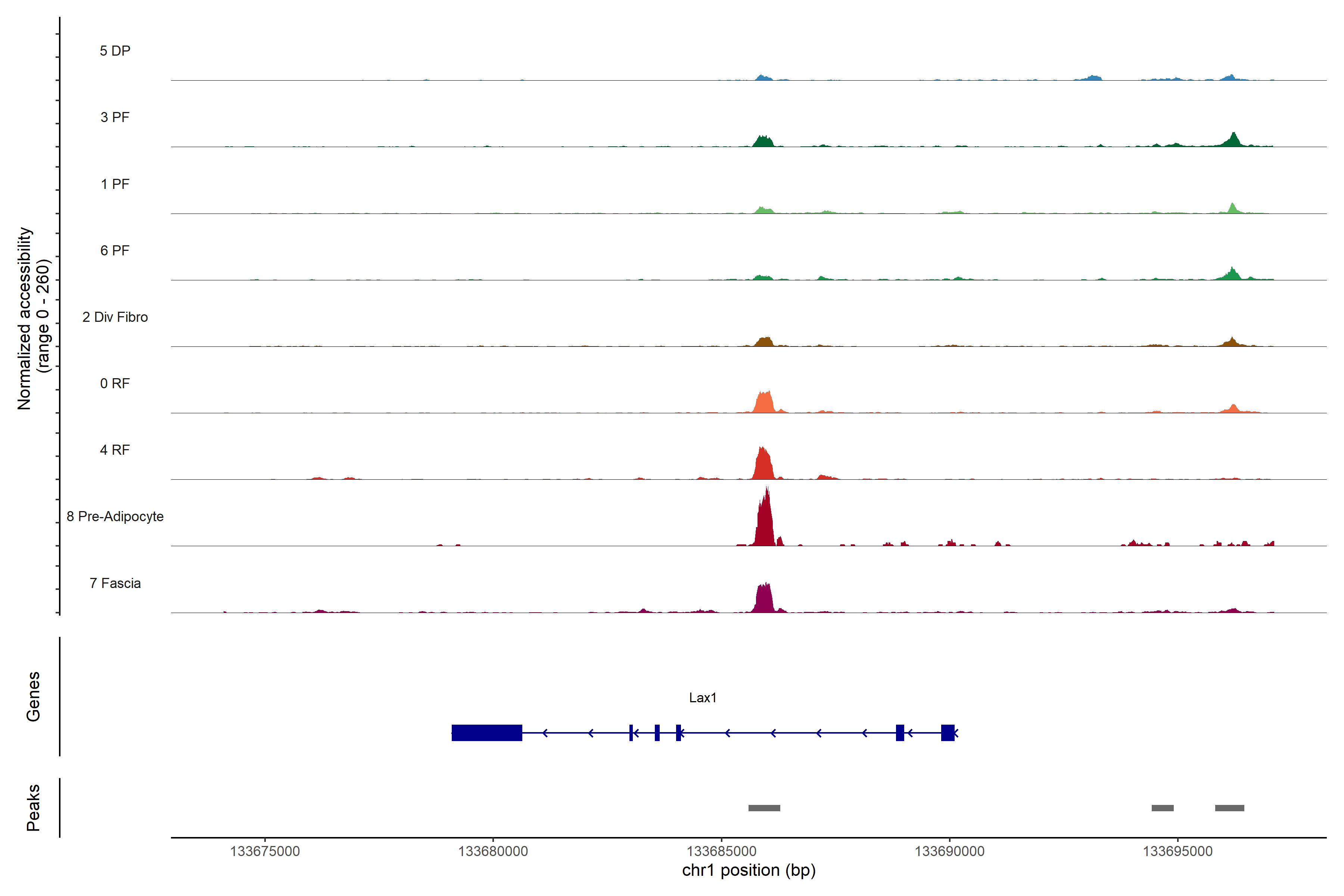Click the leftmost gray peak bar
Image resolution: width=1344 pixels, height=896 pixels.
(x=764, y=808)
